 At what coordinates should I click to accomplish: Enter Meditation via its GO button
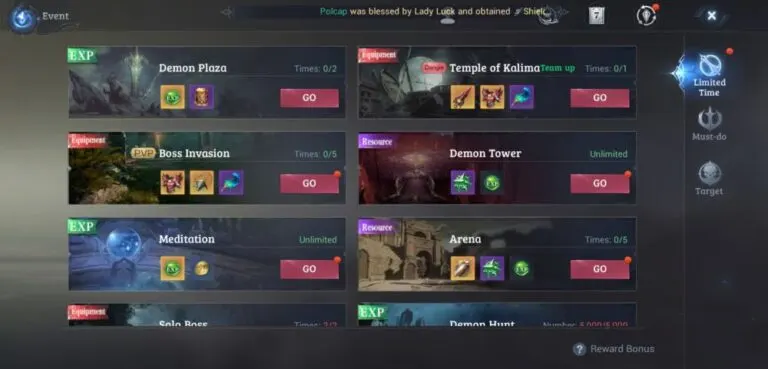(x=309, y=269)
